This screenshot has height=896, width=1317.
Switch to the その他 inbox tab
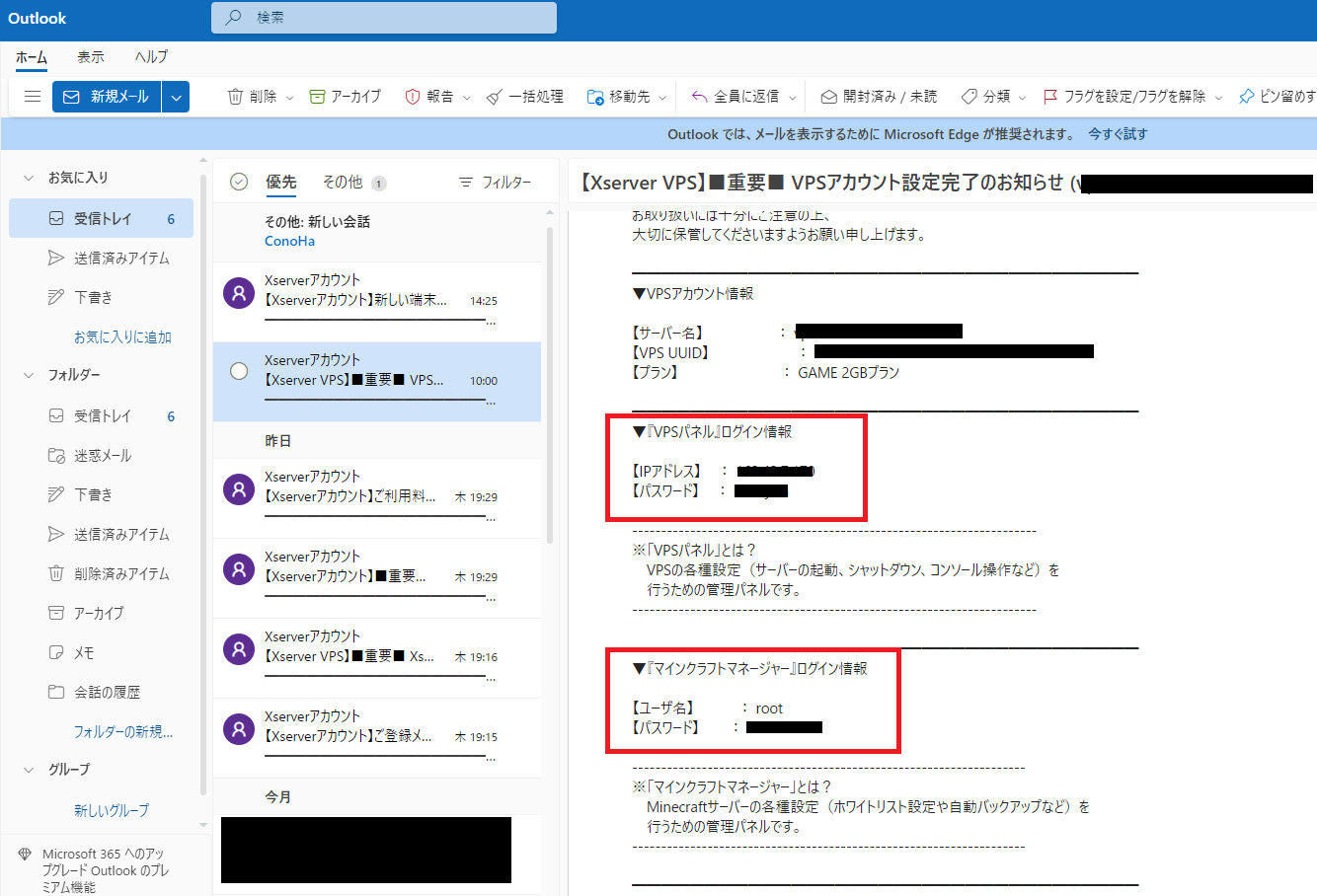(x=343, y=182)
